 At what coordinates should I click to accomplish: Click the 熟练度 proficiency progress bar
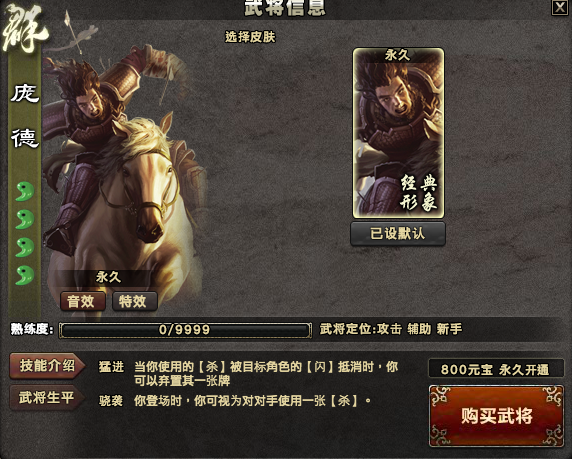(x=185, y=330)
